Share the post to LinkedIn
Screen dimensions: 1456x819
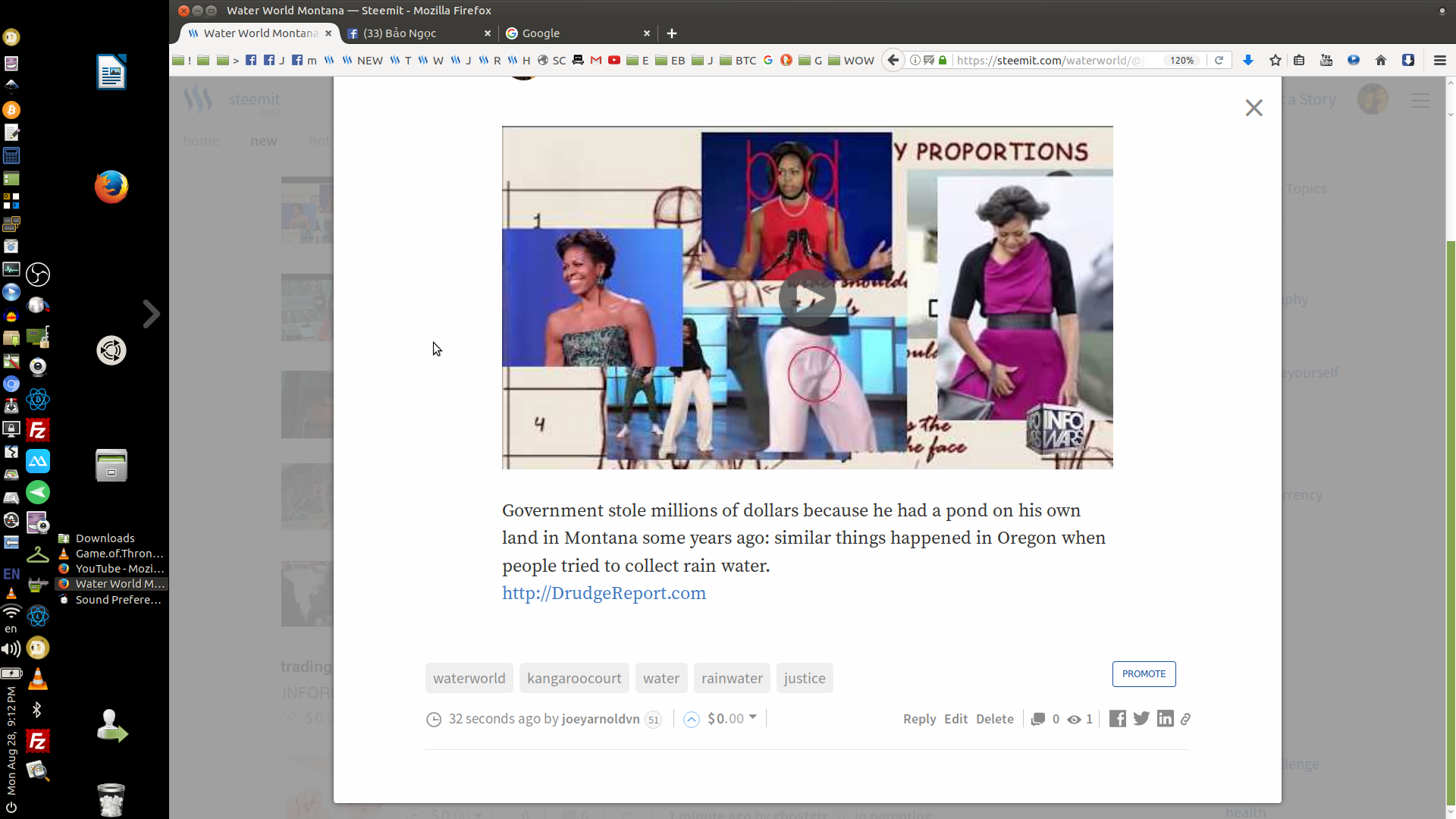pos(1165,718)
